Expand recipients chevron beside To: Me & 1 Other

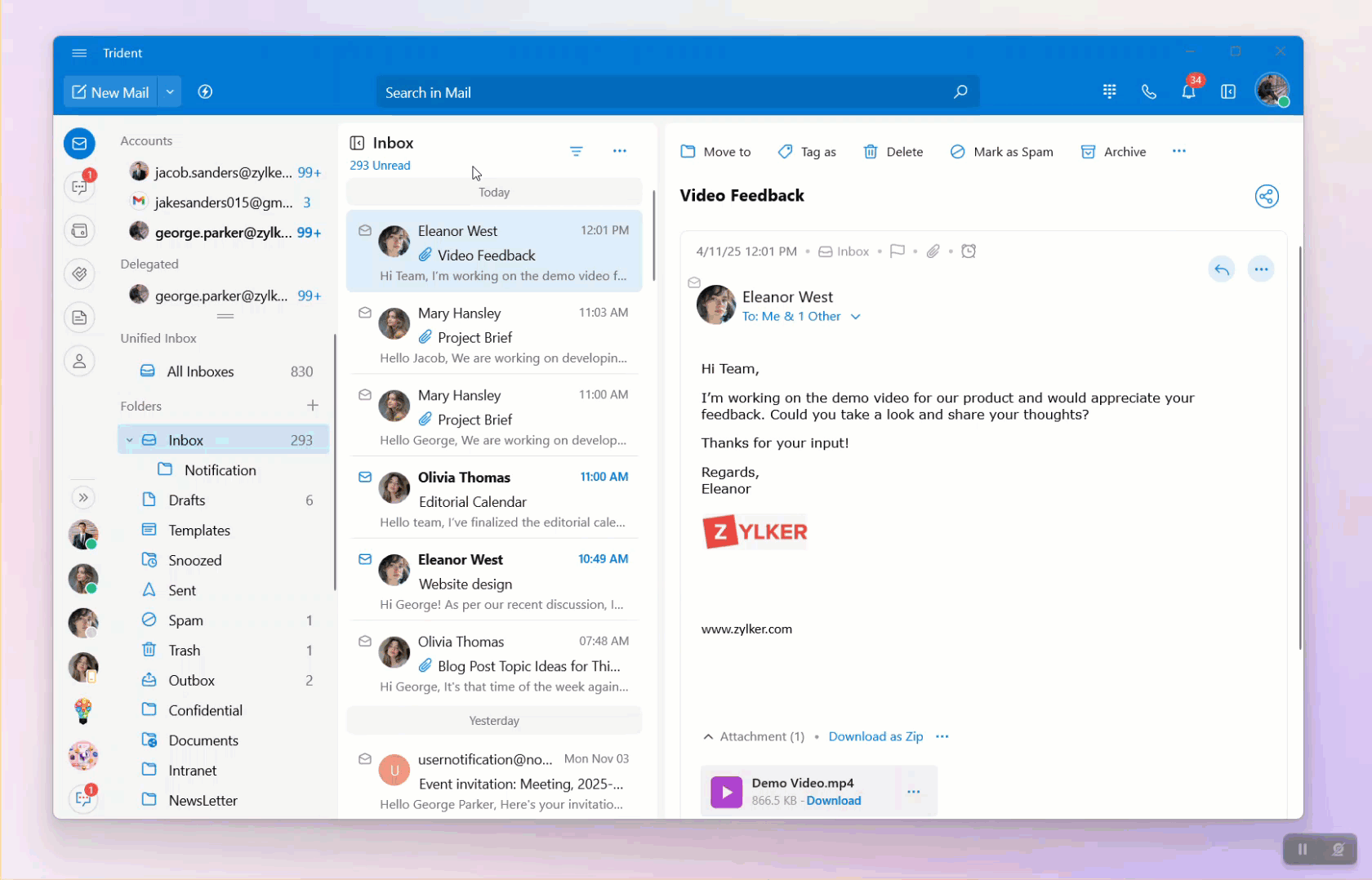(x=856, y=317)
